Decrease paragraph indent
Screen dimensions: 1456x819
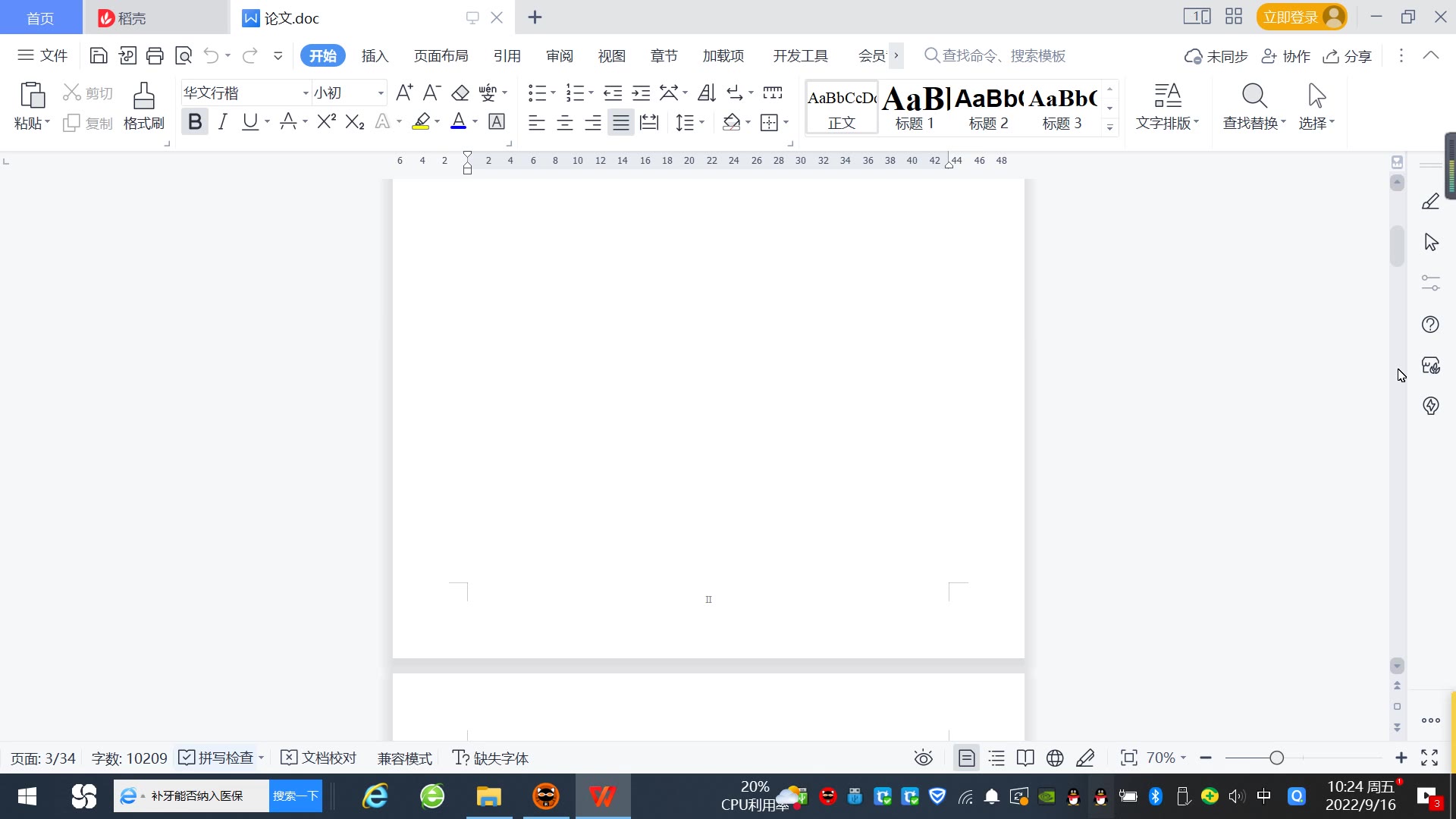pyautogui.click(x=613, y=93)
